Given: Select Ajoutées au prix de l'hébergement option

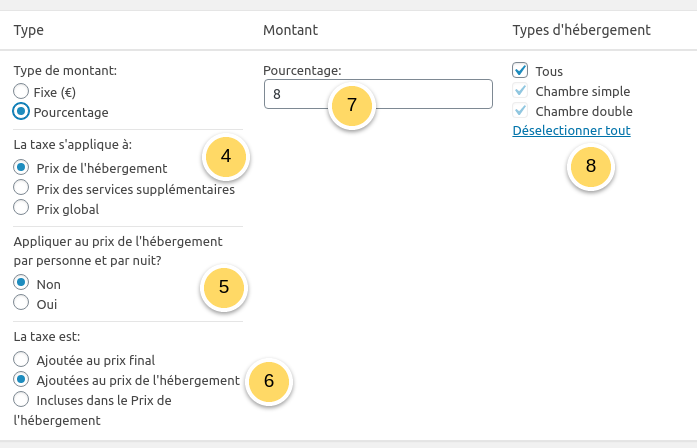Looking at the screenshot, I should point(21,380).
